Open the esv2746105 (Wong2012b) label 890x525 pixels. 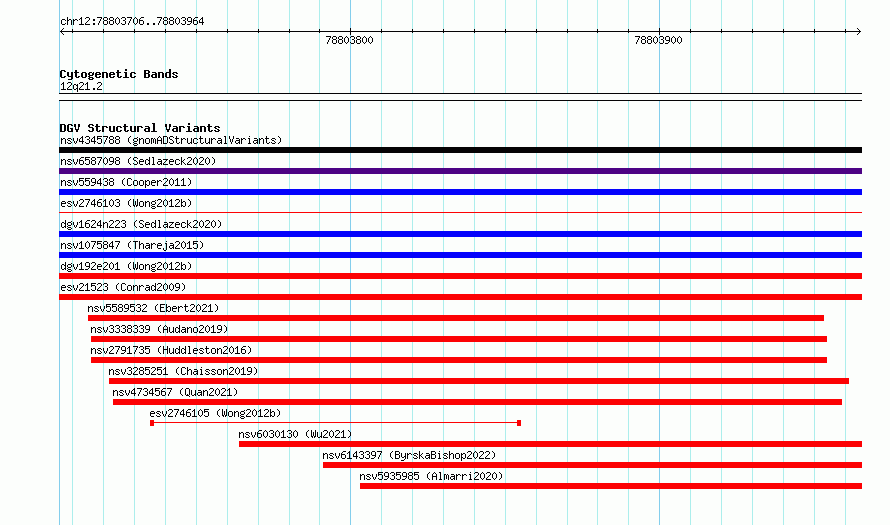click(215, 413)
